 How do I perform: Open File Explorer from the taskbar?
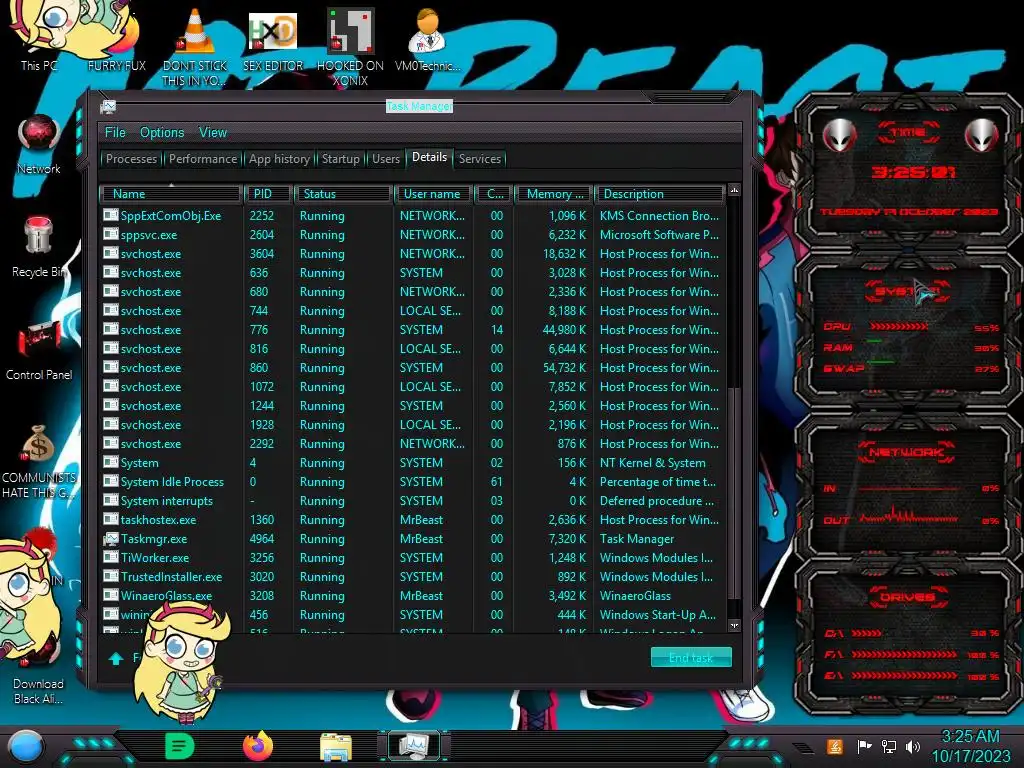(x=336, y=747)
